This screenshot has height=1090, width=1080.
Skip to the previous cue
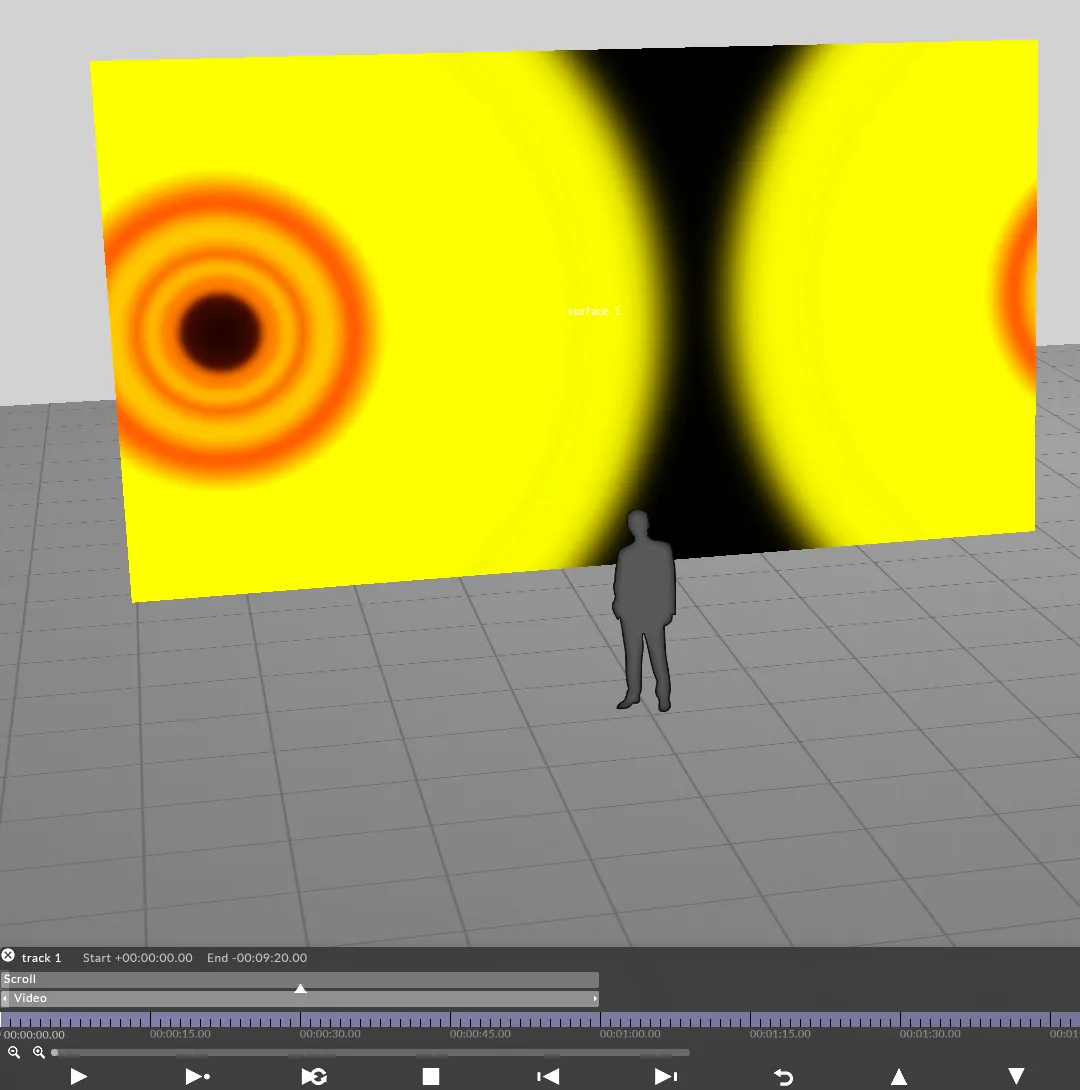point(547,1076)
